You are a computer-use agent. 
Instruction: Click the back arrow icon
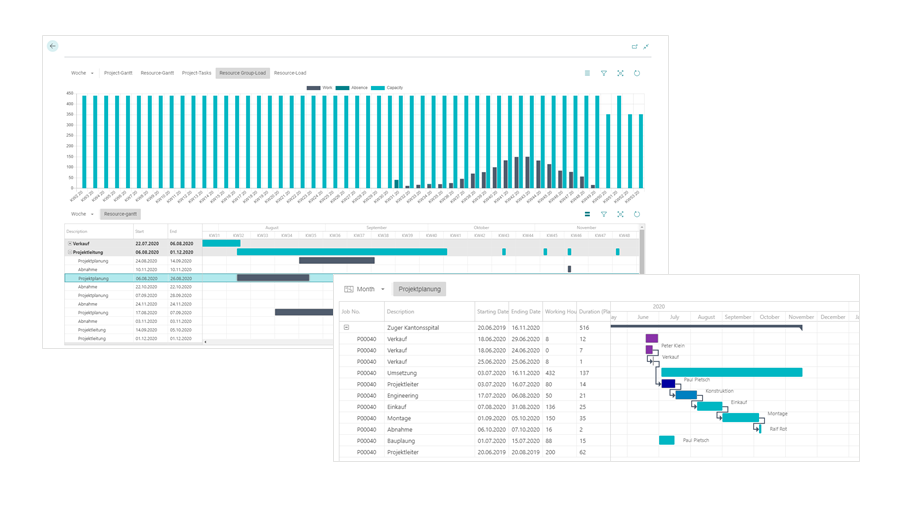53,46
